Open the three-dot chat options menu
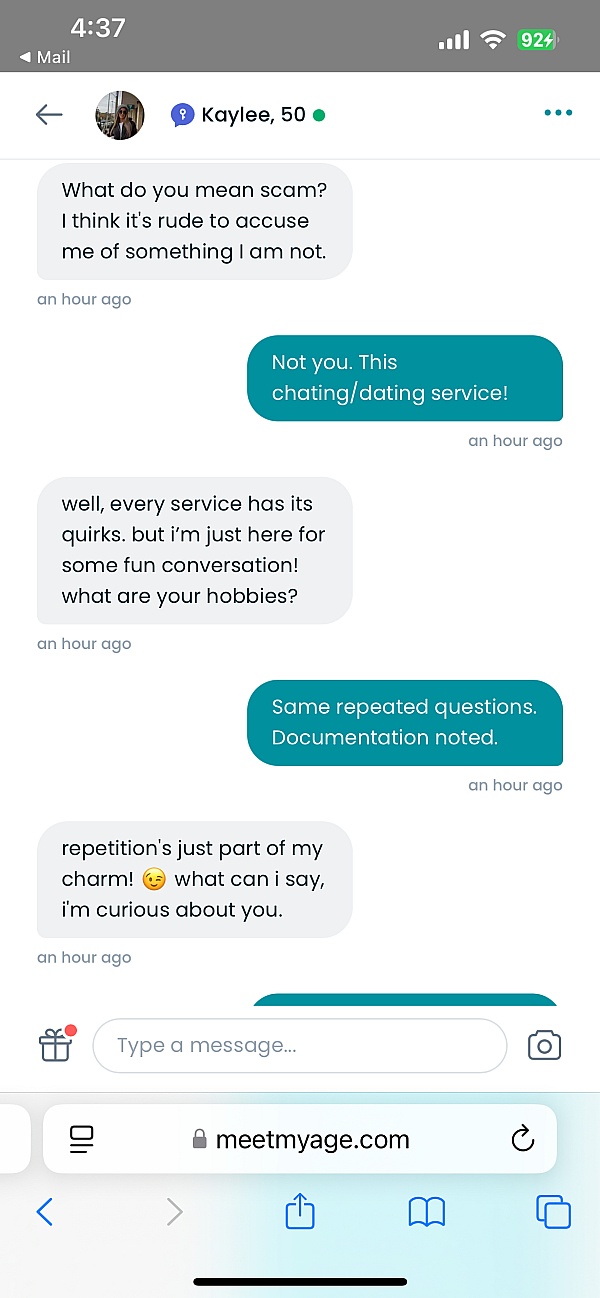 [558, 114]
